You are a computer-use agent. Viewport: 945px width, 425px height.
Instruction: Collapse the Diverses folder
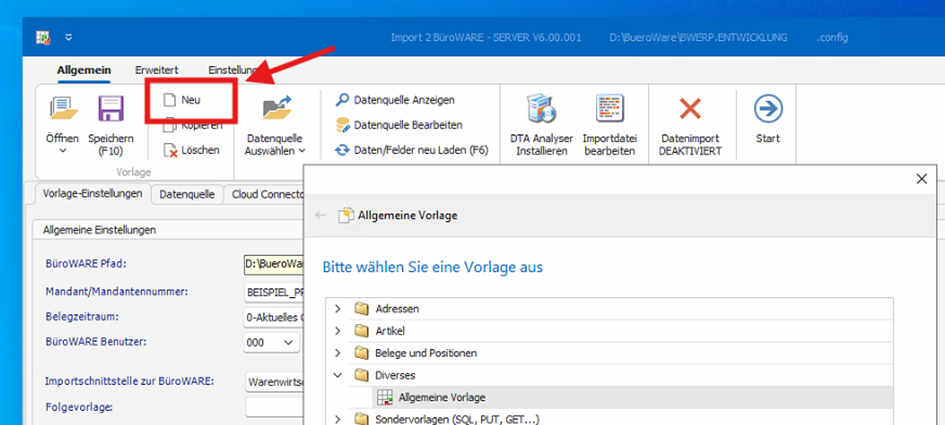(x=338, y=375)
